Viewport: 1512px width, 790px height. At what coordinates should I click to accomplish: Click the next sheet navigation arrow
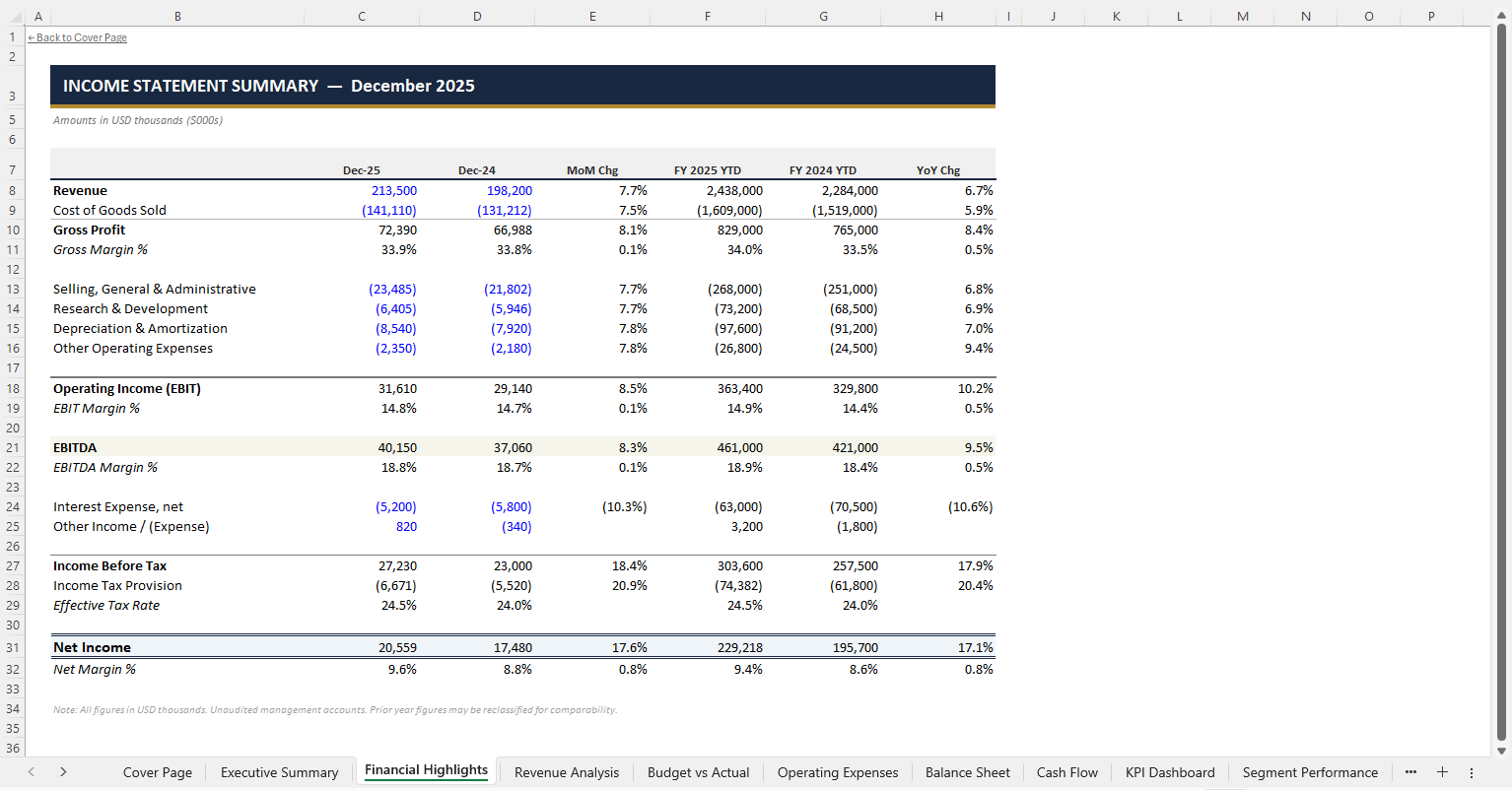point(61,772)
